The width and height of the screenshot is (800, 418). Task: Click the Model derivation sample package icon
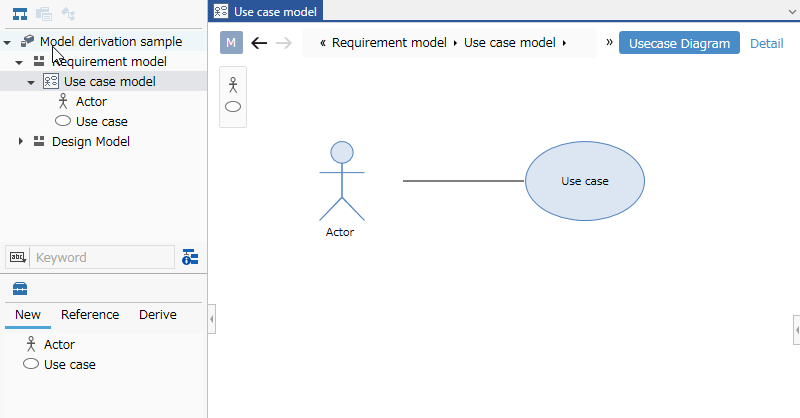pyautogui.click(x=28, y=41)
